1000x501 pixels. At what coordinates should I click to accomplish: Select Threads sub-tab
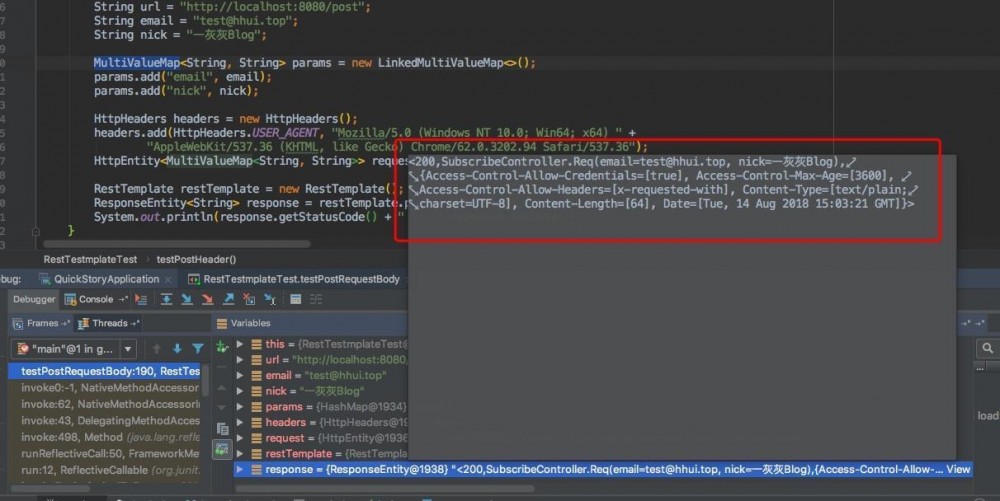coord(109,323)
